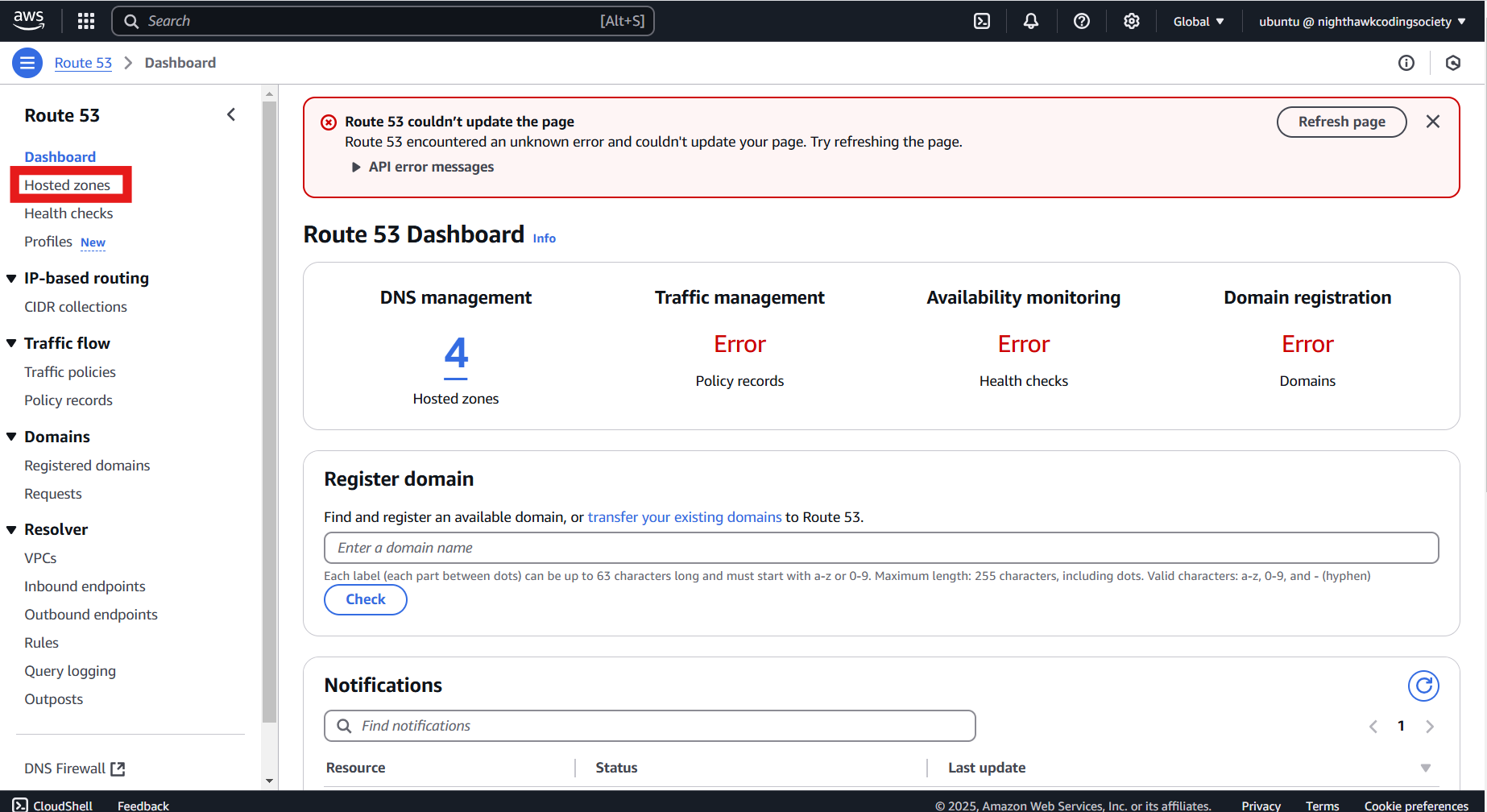The image size is (1487, 812).
Task: Open Profiles in the sidebar
Action: point(48,242)
